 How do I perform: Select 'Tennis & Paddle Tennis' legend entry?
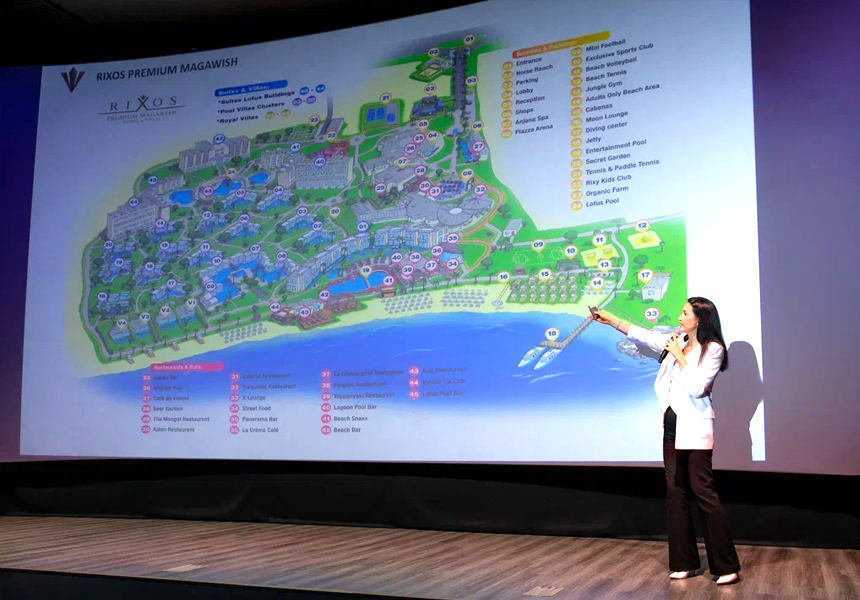[x=623, y=168]
